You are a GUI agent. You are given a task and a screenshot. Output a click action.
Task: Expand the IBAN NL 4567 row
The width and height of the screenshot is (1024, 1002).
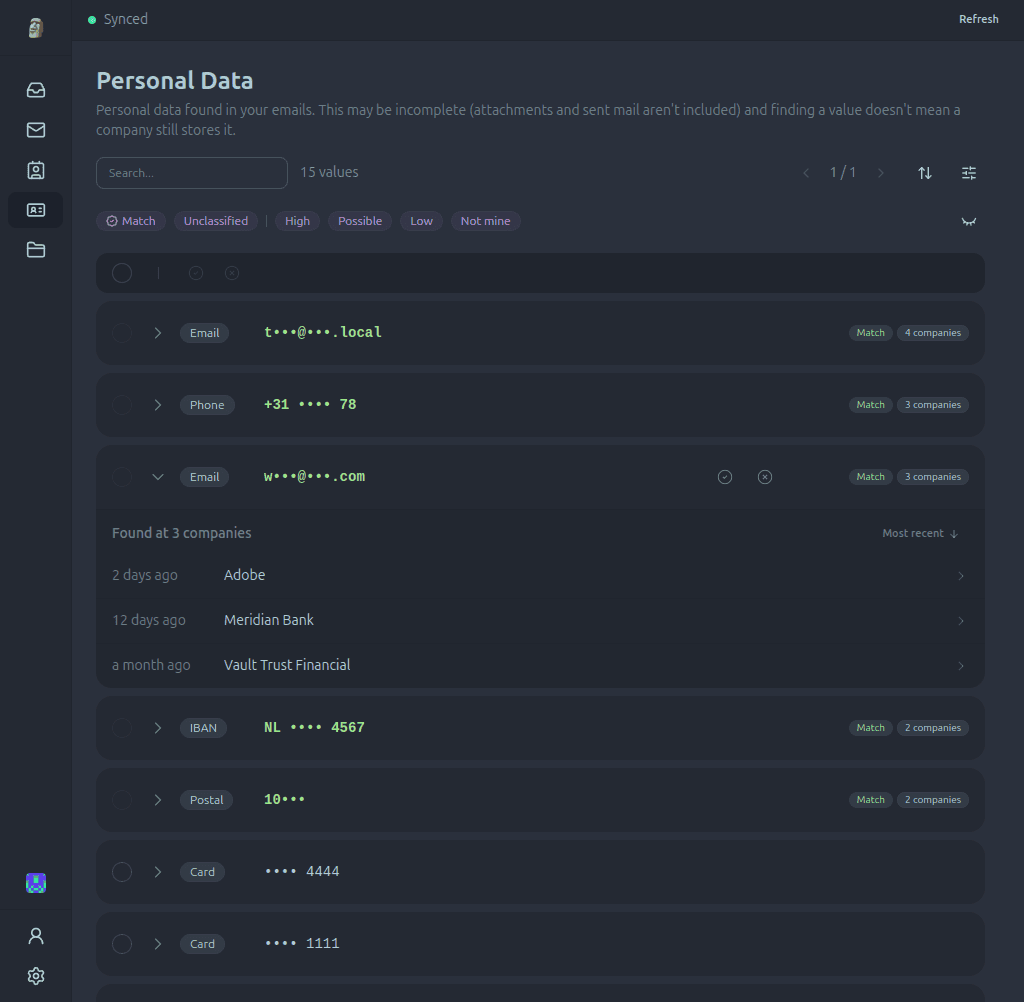(x=157, y=728)
